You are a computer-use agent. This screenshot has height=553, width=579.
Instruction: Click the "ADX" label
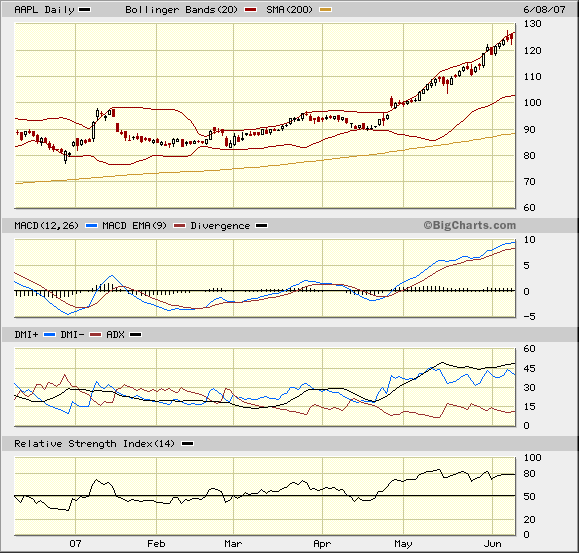(x=115, y=334)
